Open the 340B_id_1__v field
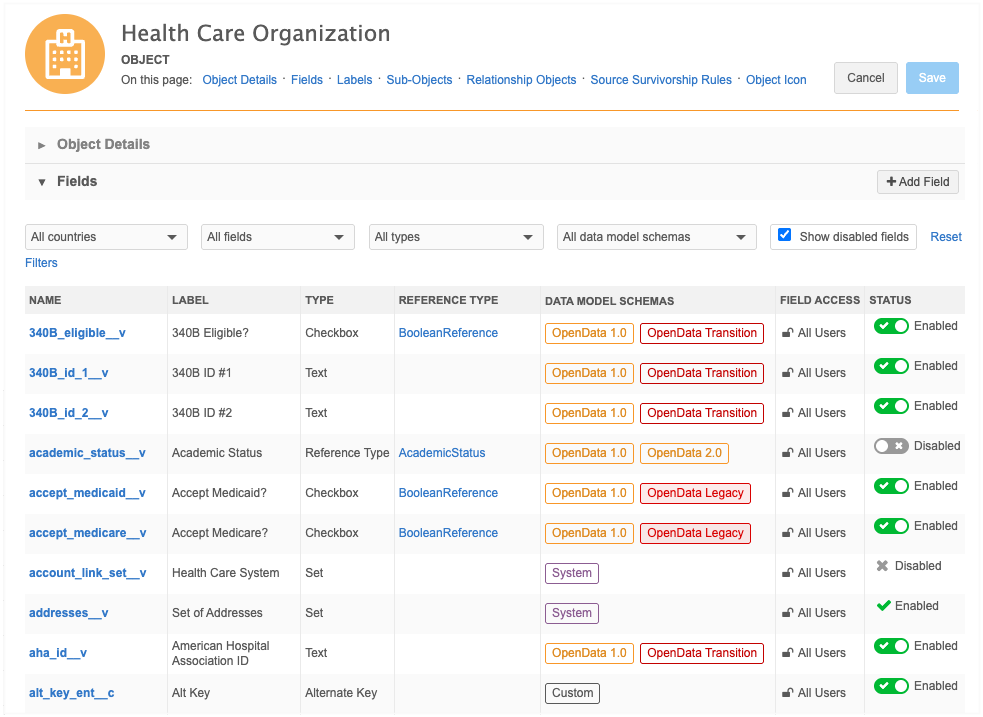The height and width of the screenshot is (717, 983). click(68, 373)
